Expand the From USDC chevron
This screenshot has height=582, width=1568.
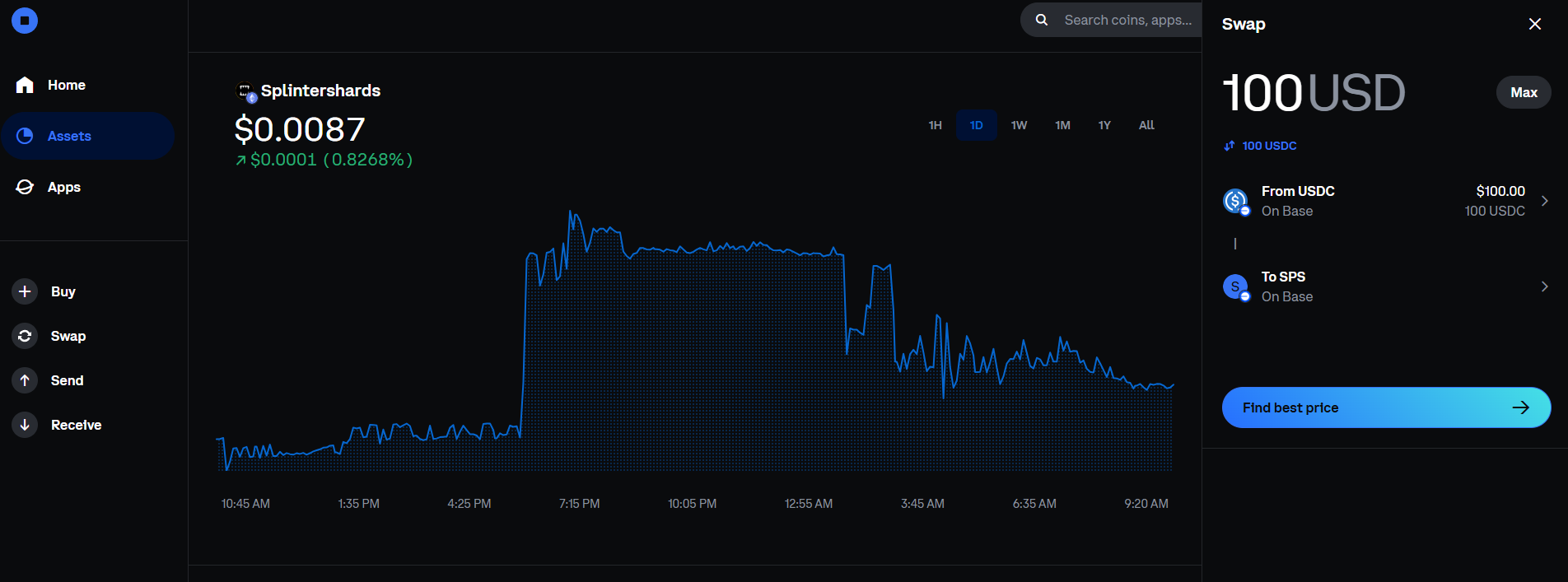pos(1545,201)
